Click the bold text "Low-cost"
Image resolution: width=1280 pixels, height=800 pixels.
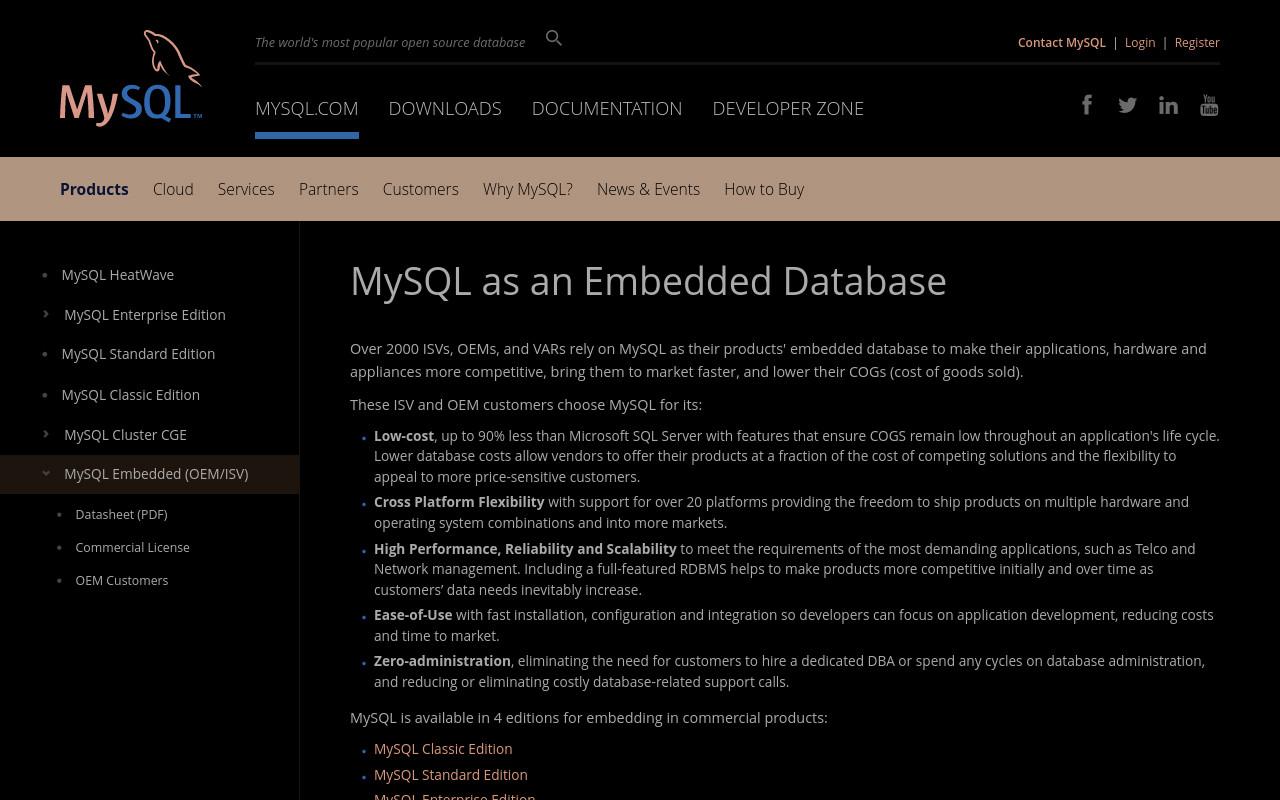click(404, 435)
